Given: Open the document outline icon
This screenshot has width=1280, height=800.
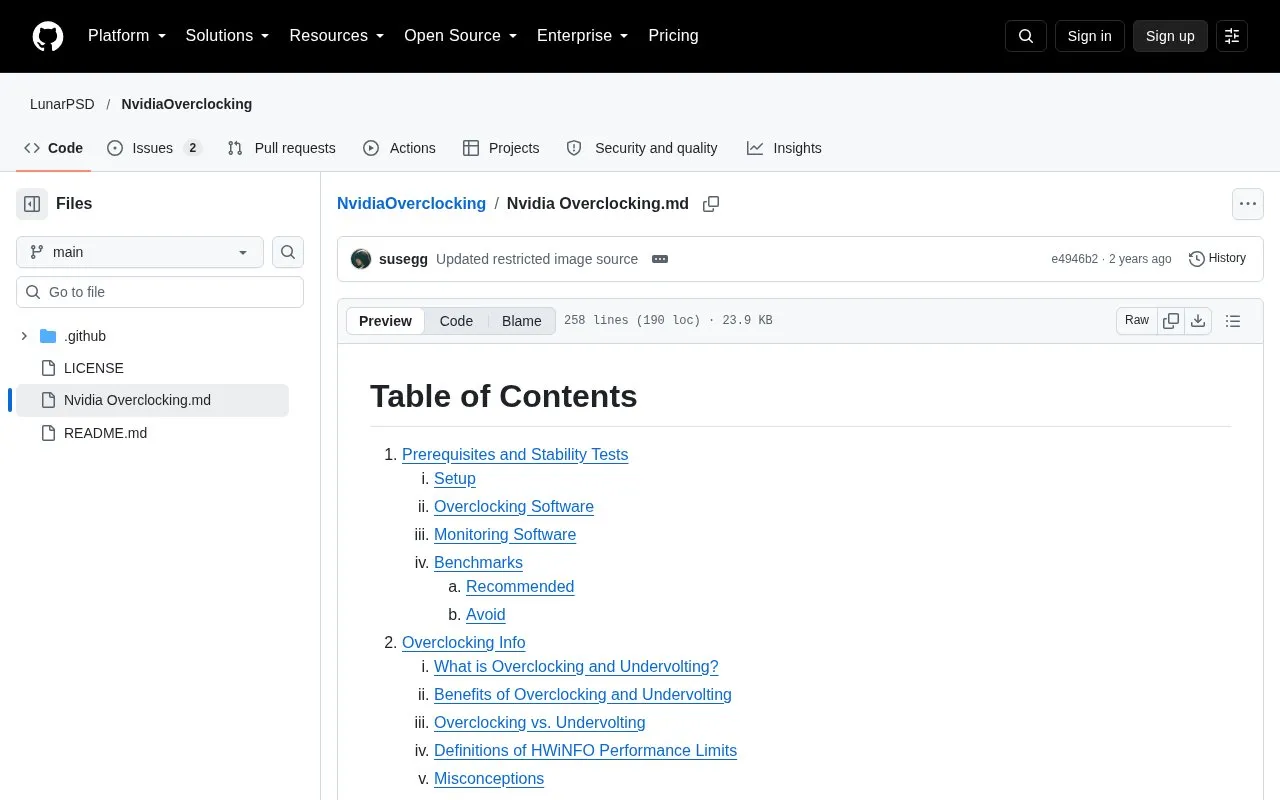Looking at the screenshot, I should coord(1233,321).
